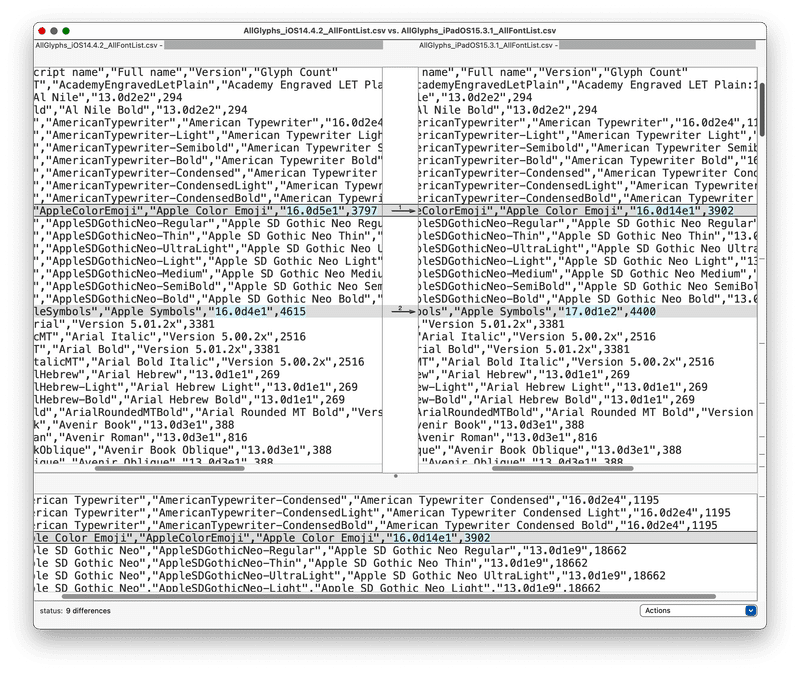
Task: Click left row AppleSDGothicNeo-UltraLight
Action: (x=208, y=248)
